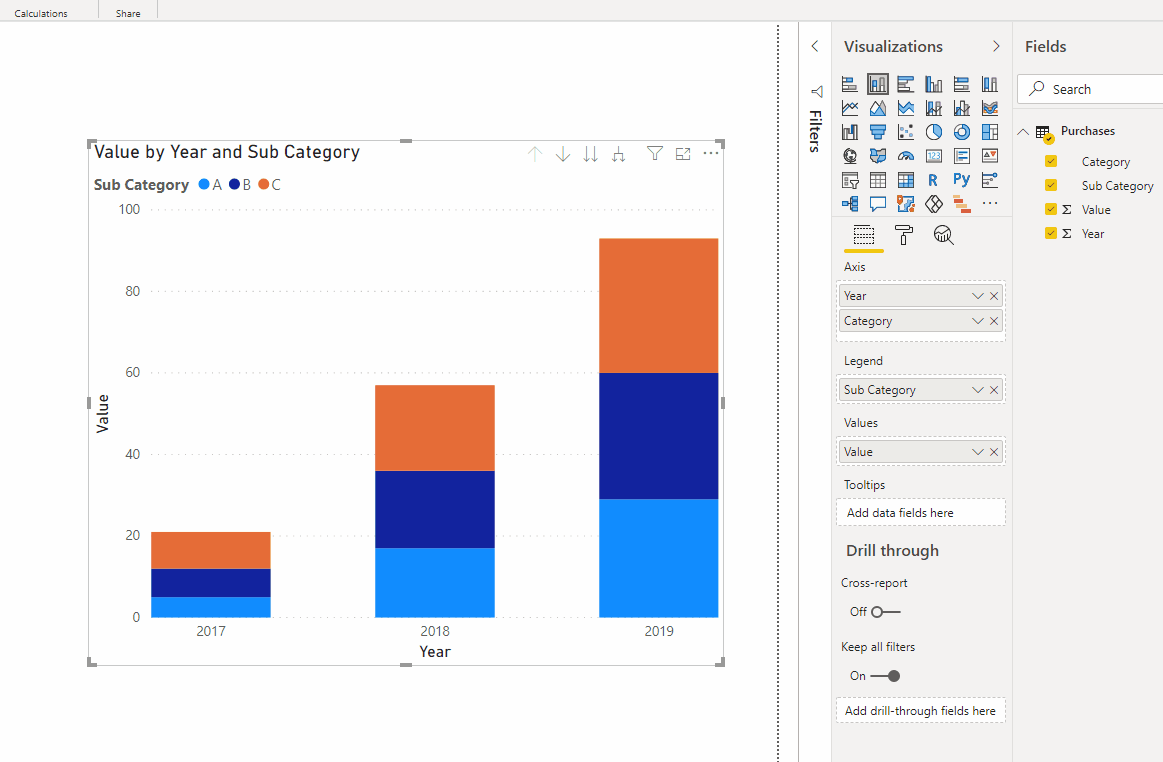Remove Value from the Values well

click(x=994, y=452)
